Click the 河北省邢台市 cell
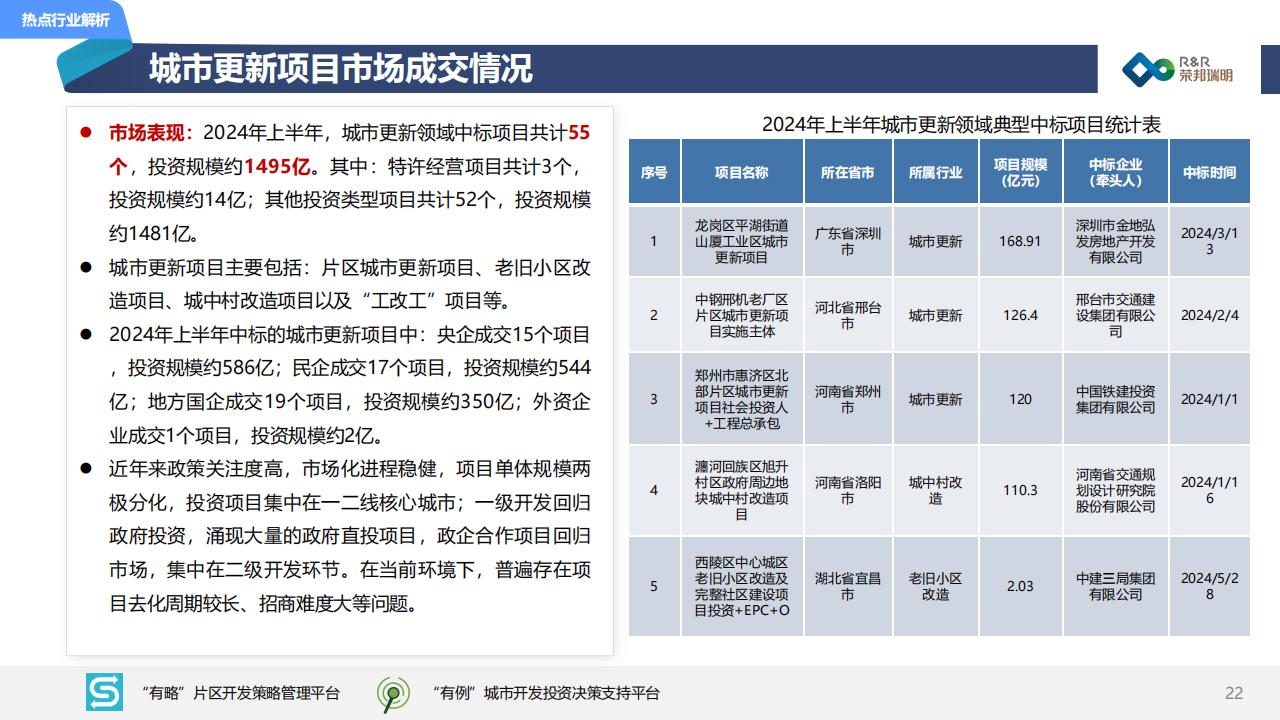 point(847,315)
